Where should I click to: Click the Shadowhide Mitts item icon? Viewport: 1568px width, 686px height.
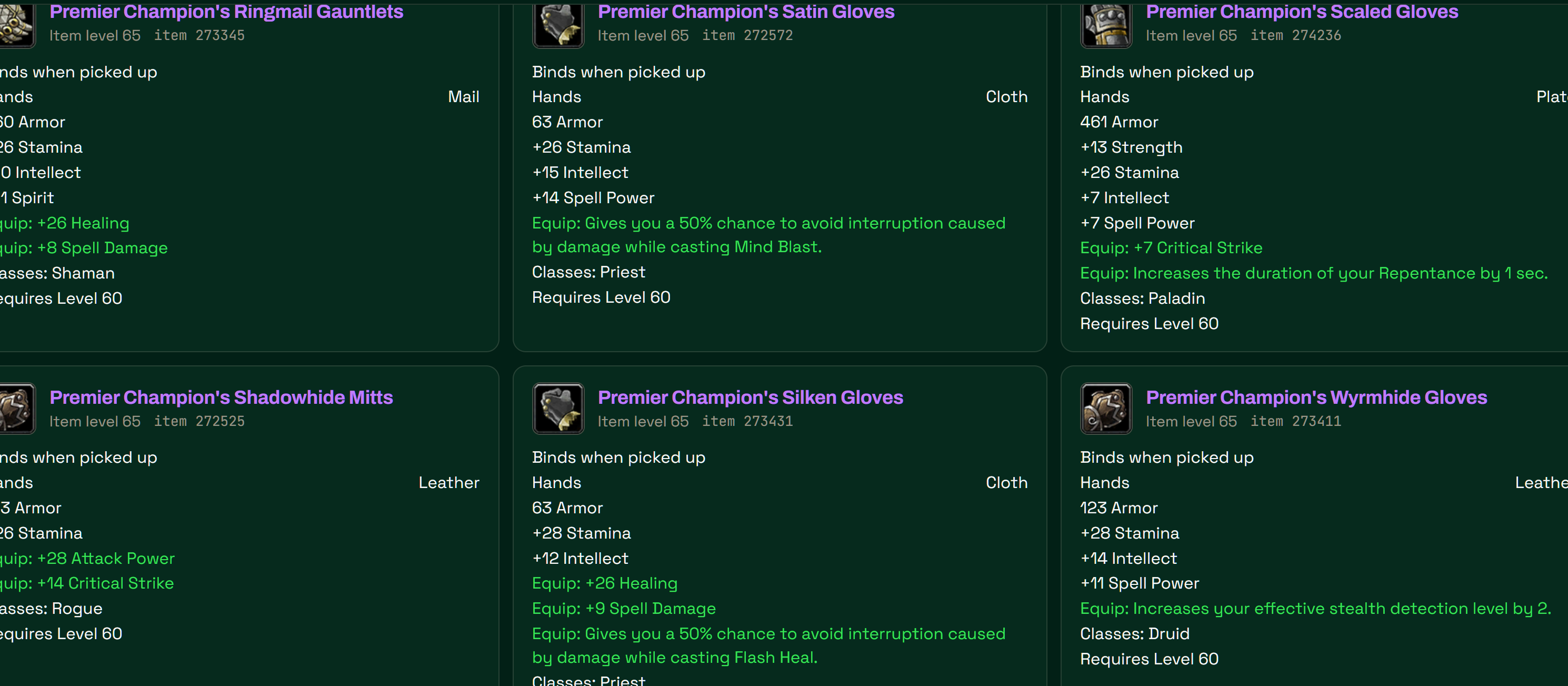point(17,409)
